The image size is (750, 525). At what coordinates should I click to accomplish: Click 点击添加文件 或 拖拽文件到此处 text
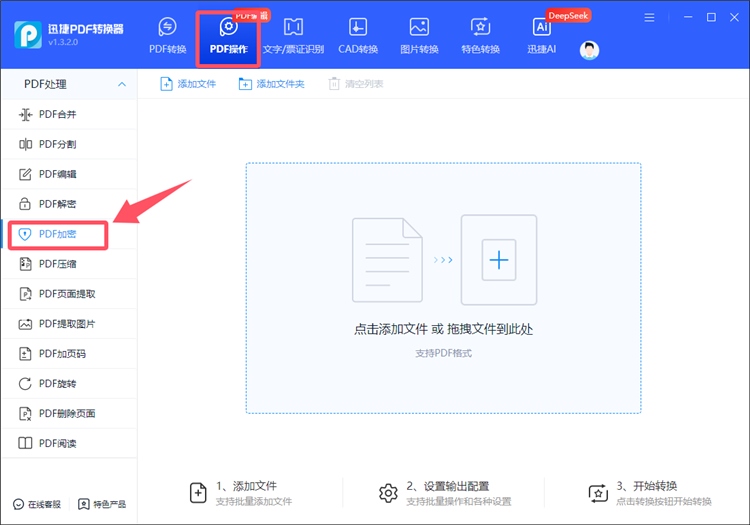[x=443, y=329]
